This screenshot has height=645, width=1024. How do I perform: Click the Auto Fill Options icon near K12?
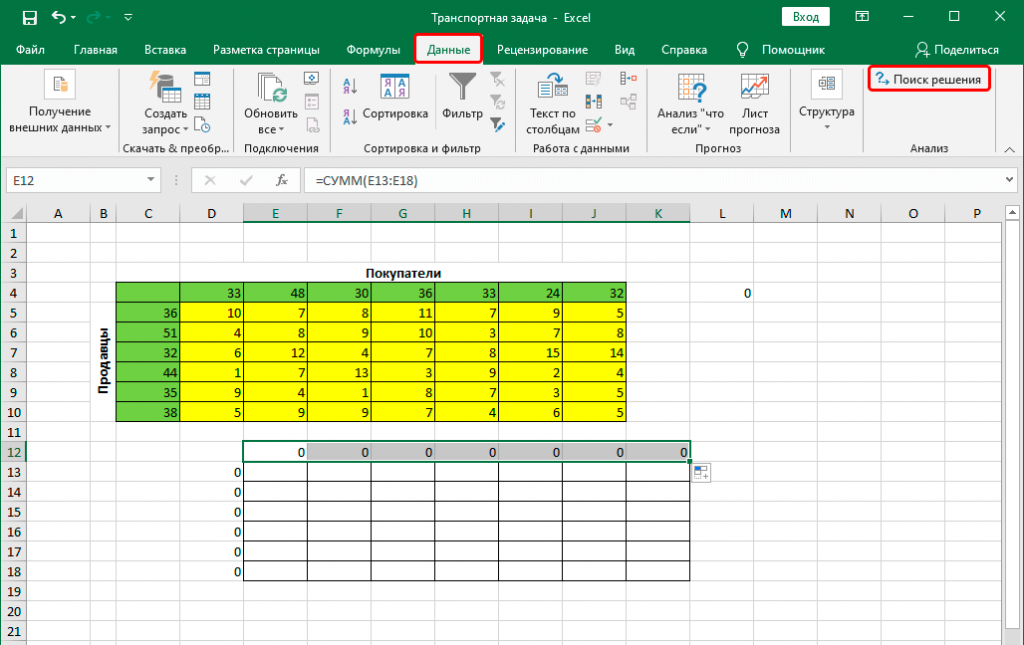[x=701, y=473]
